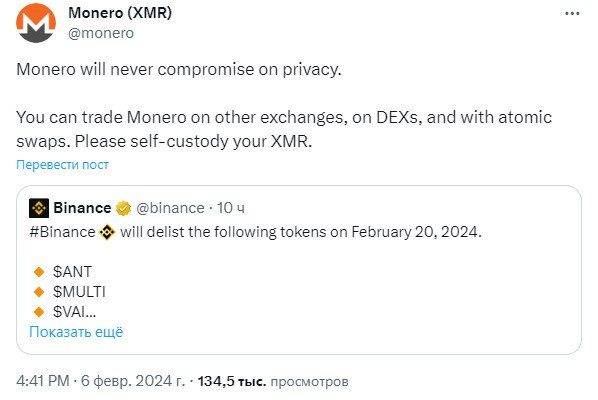Open the Monero (XMR) display name

click(x=120, y=13)
